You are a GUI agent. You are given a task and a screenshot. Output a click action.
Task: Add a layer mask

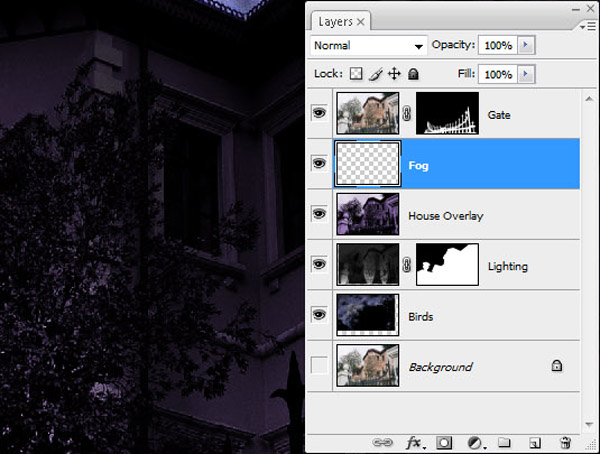coord(444,443)
